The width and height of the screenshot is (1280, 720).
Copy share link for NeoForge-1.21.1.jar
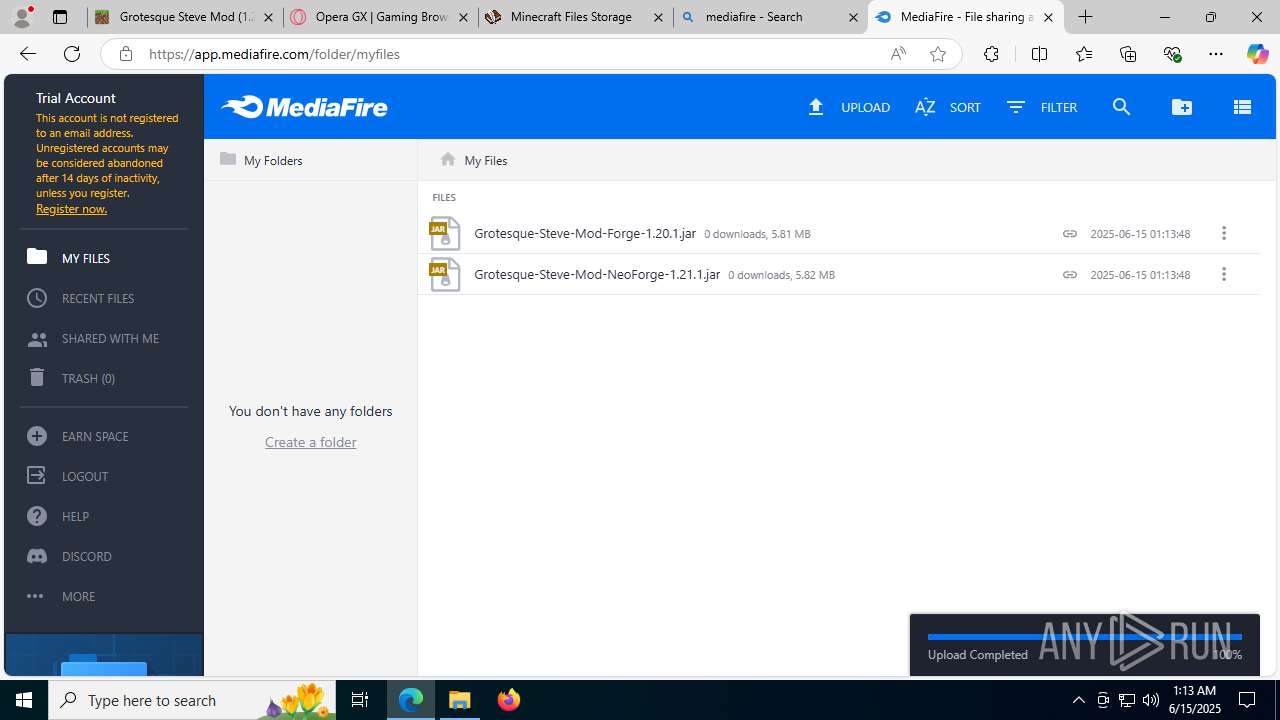click(1069, 274)
